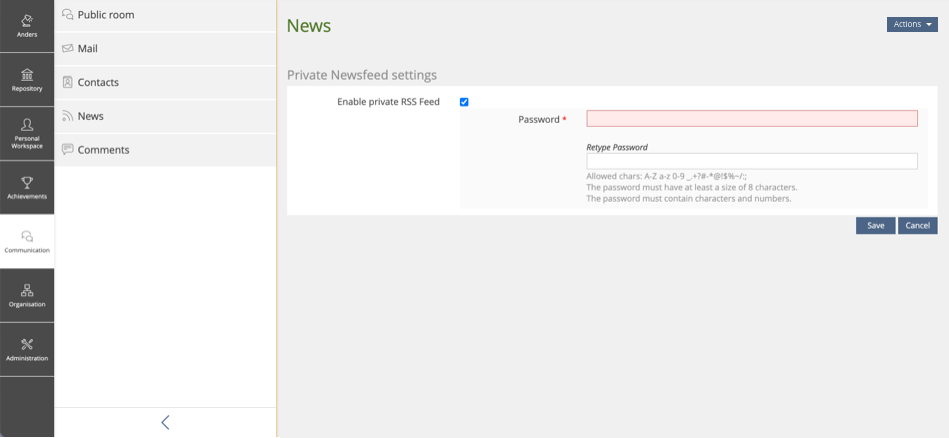949x438 pixels.
Task: Click the Contacts address book icon
Action: [x=68, y=82]
